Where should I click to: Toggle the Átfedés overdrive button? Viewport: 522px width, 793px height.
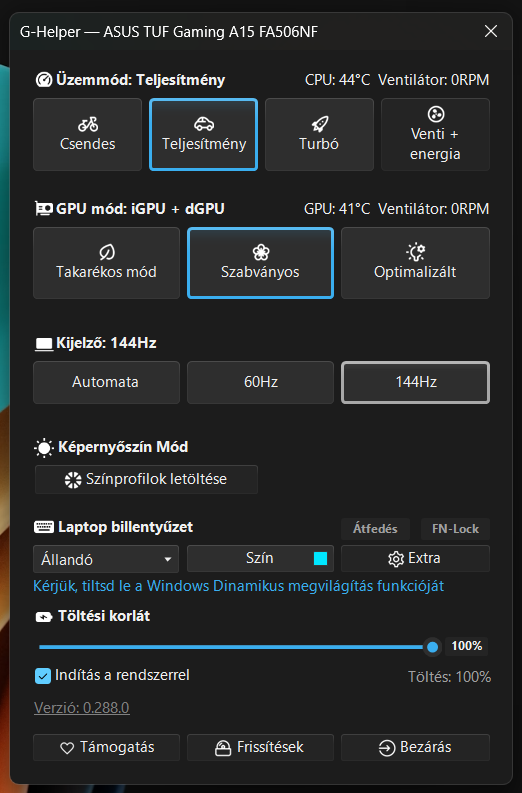(x=375, y=529)
